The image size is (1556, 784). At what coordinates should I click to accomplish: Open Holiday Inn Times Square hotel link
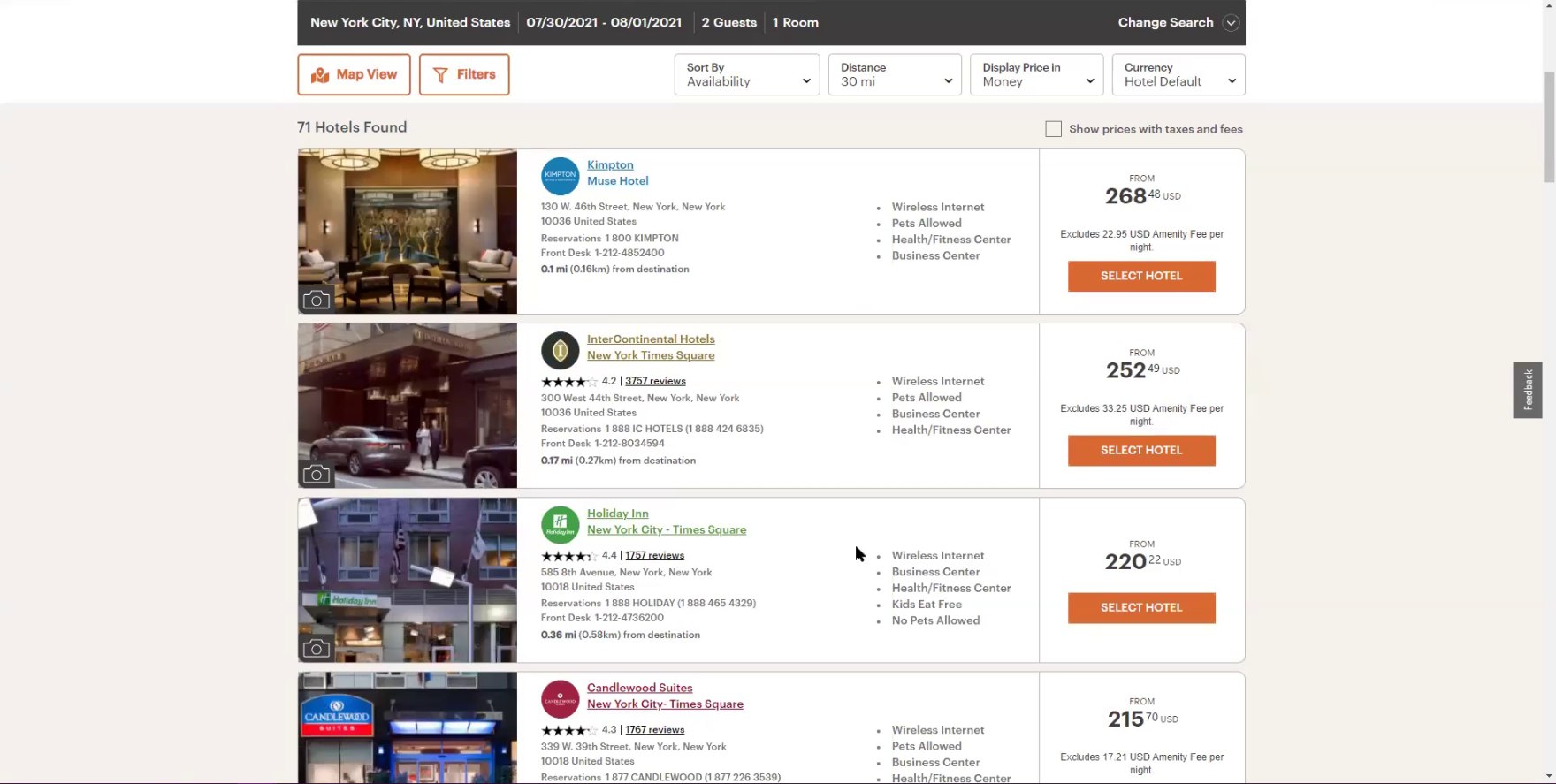(x=666, y=529)
